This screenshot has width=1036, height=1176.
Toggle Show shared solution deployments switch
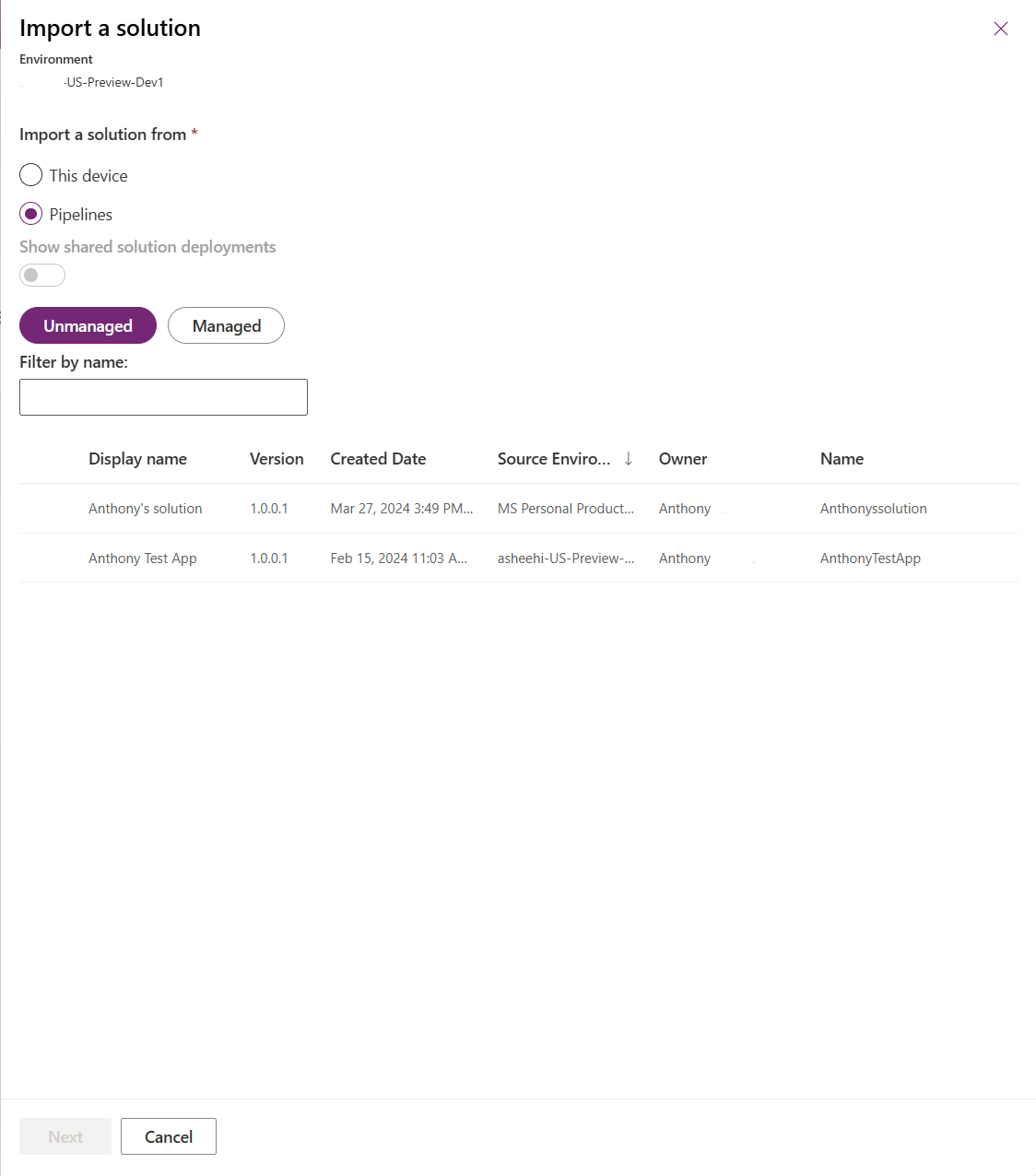pos(42,275)
